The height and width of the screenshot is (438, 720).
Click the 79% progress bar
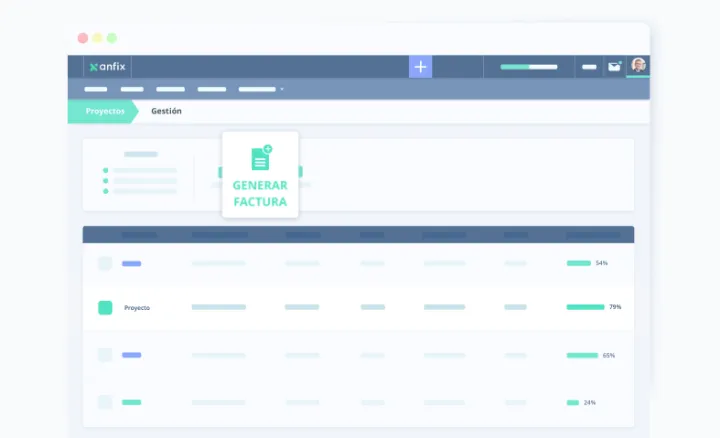pyautogui.click(x=585, y=307)
